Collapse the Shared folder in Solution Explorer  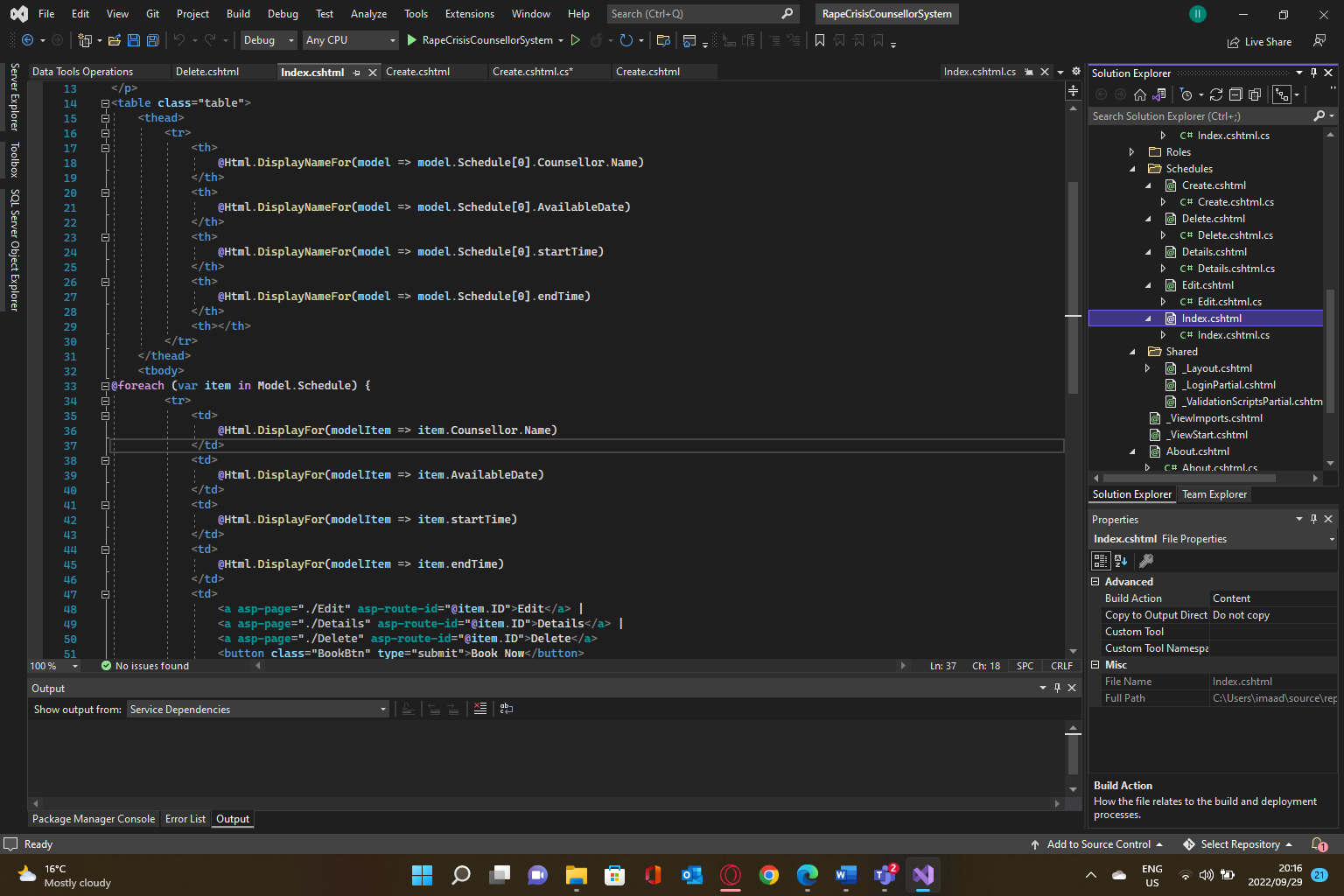(1132, 352)
